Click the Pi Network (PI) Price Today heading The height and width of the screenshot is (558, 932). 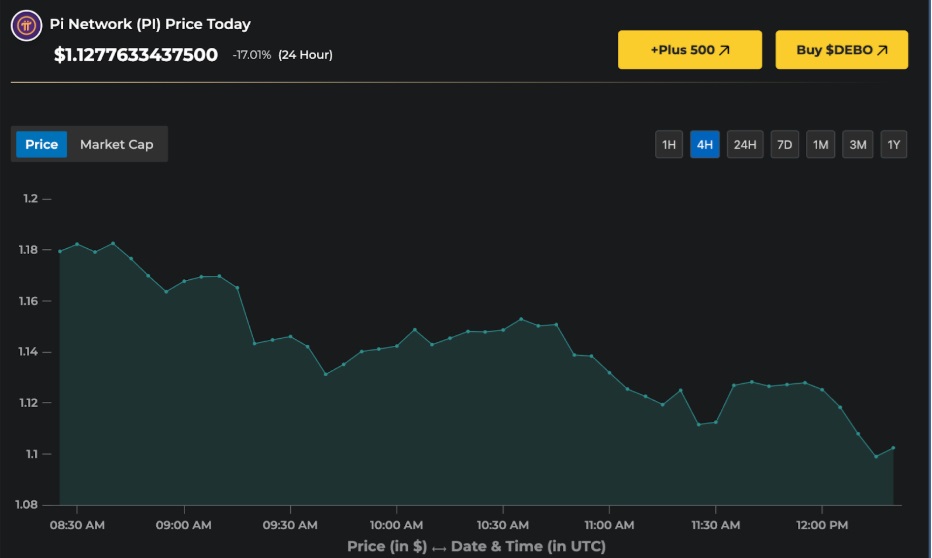150,24
